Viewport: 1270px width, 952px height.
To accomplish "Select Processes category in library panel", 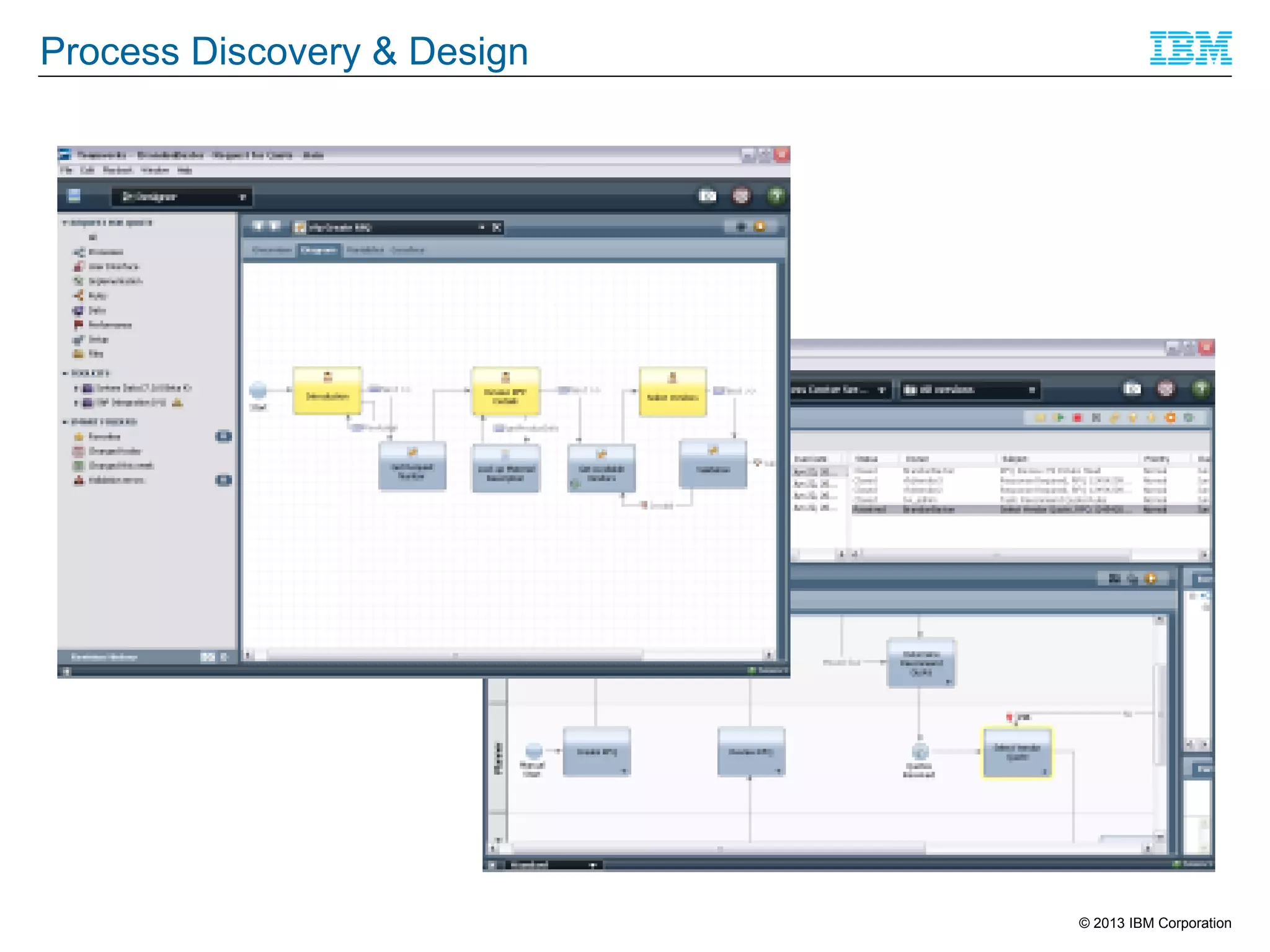I will (x=99, y=252).
